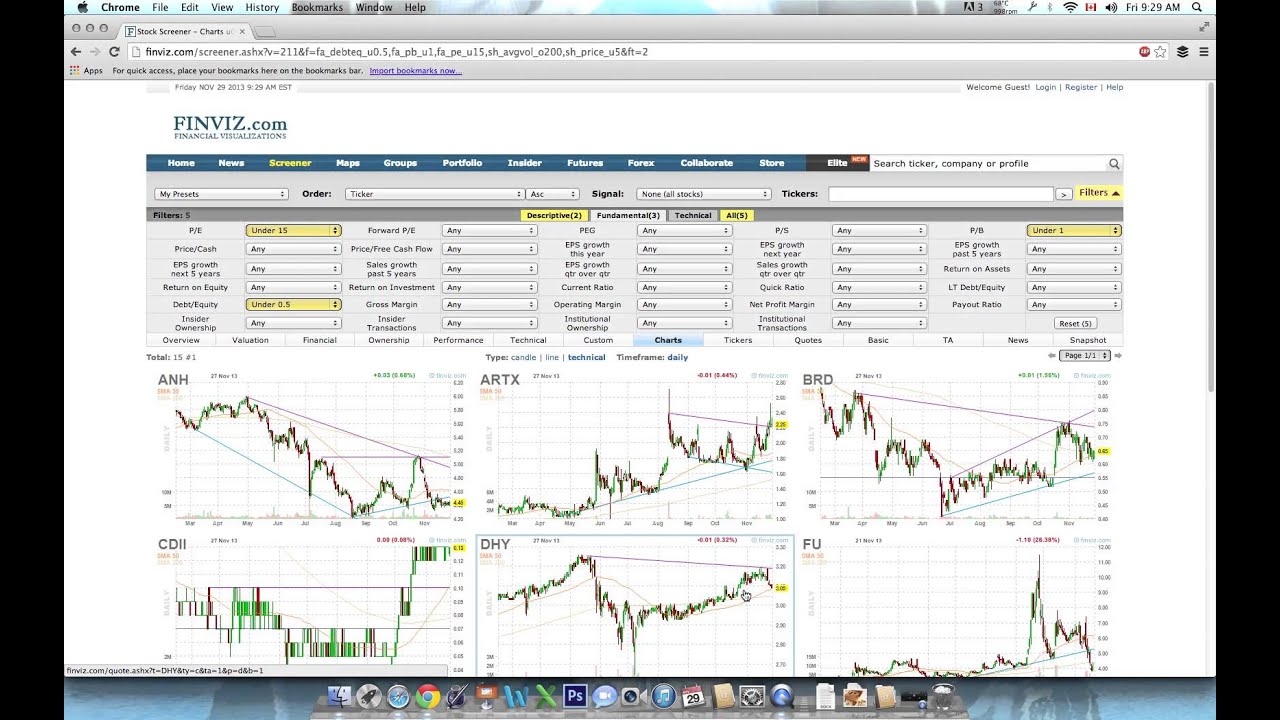Click the Finviz search magnifier icon
Viewport: 1280px width, 720px height.
[1114, 163]
